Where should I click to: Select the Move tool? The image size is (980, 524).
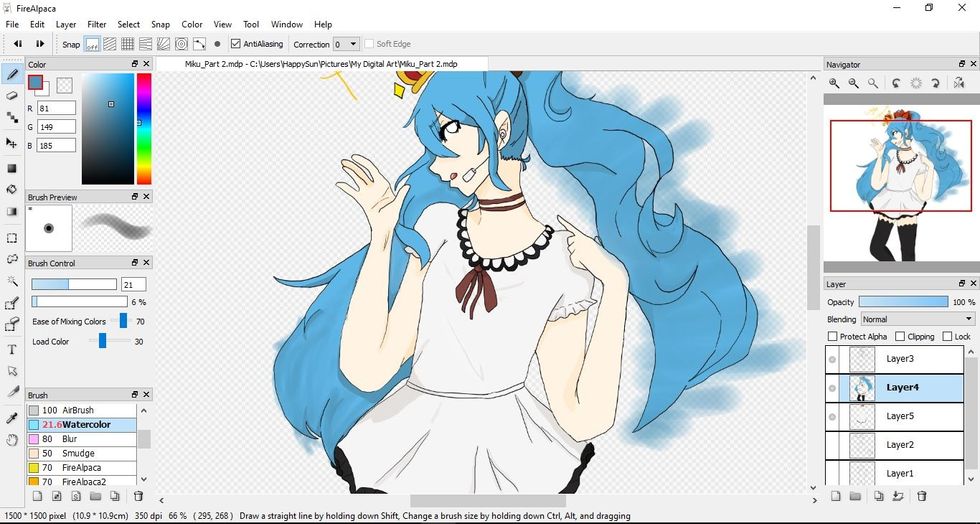11,143
